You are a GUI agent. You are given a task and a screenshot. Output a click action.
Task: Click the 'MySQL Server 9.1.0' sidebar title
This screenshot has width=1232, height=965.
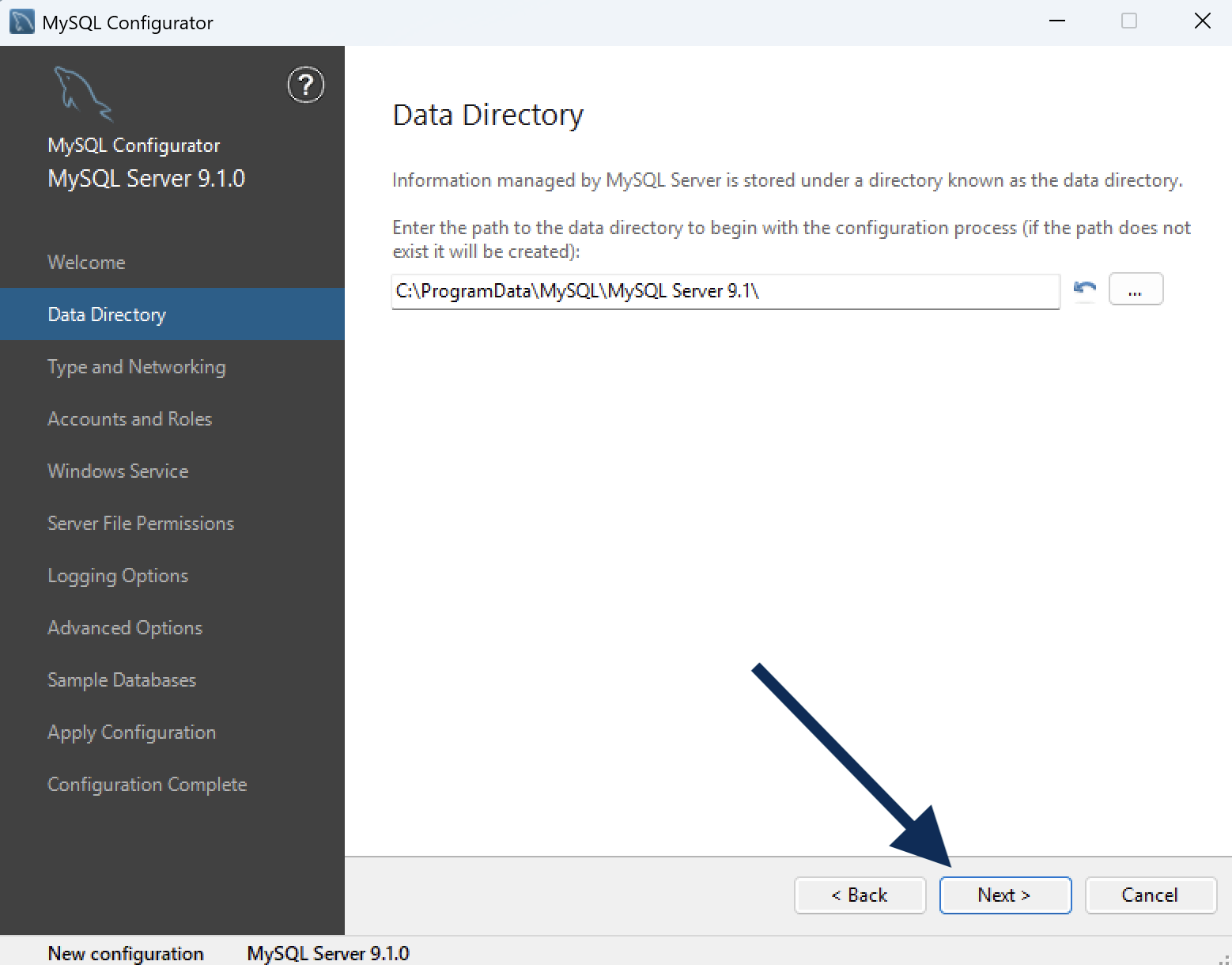(x=146, y=178)
